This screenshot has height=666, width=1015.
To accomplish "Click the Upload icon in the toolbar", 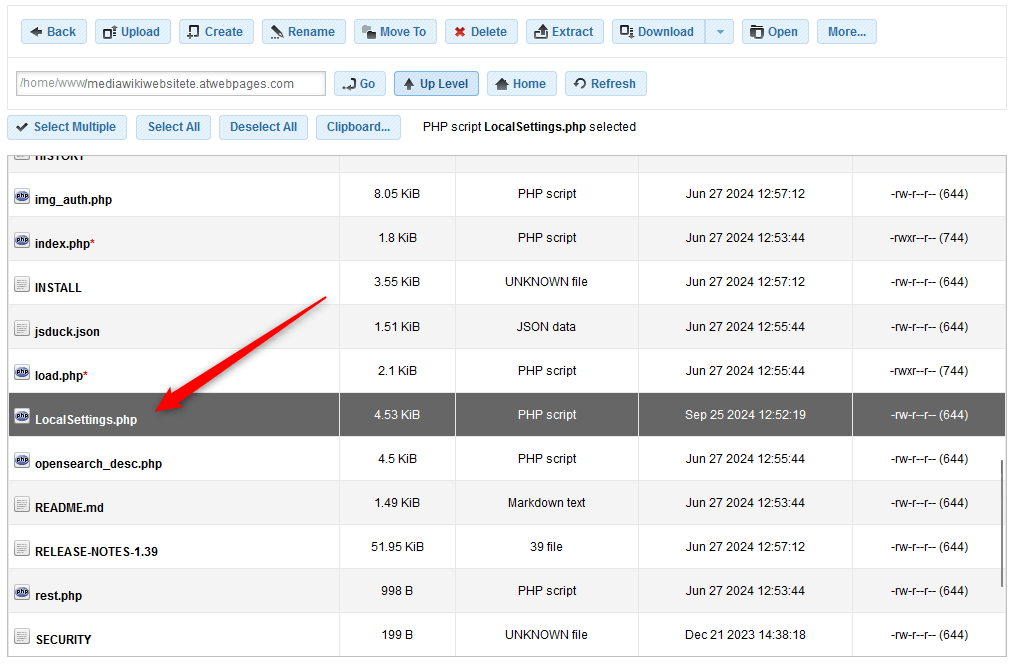I will pos(109,31).
